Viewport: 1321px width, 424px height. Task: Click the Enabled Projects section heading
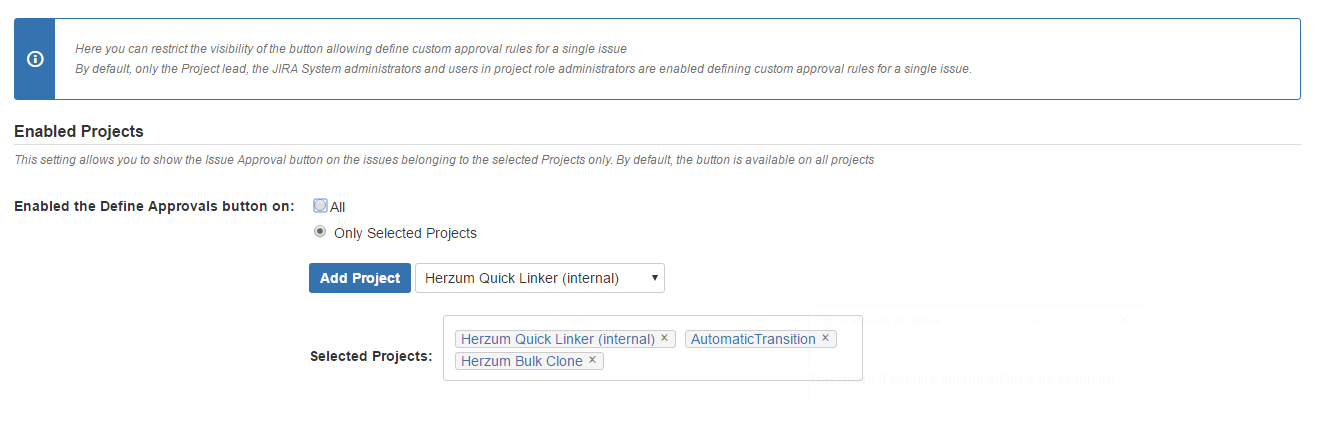click(x=79, y=131)
